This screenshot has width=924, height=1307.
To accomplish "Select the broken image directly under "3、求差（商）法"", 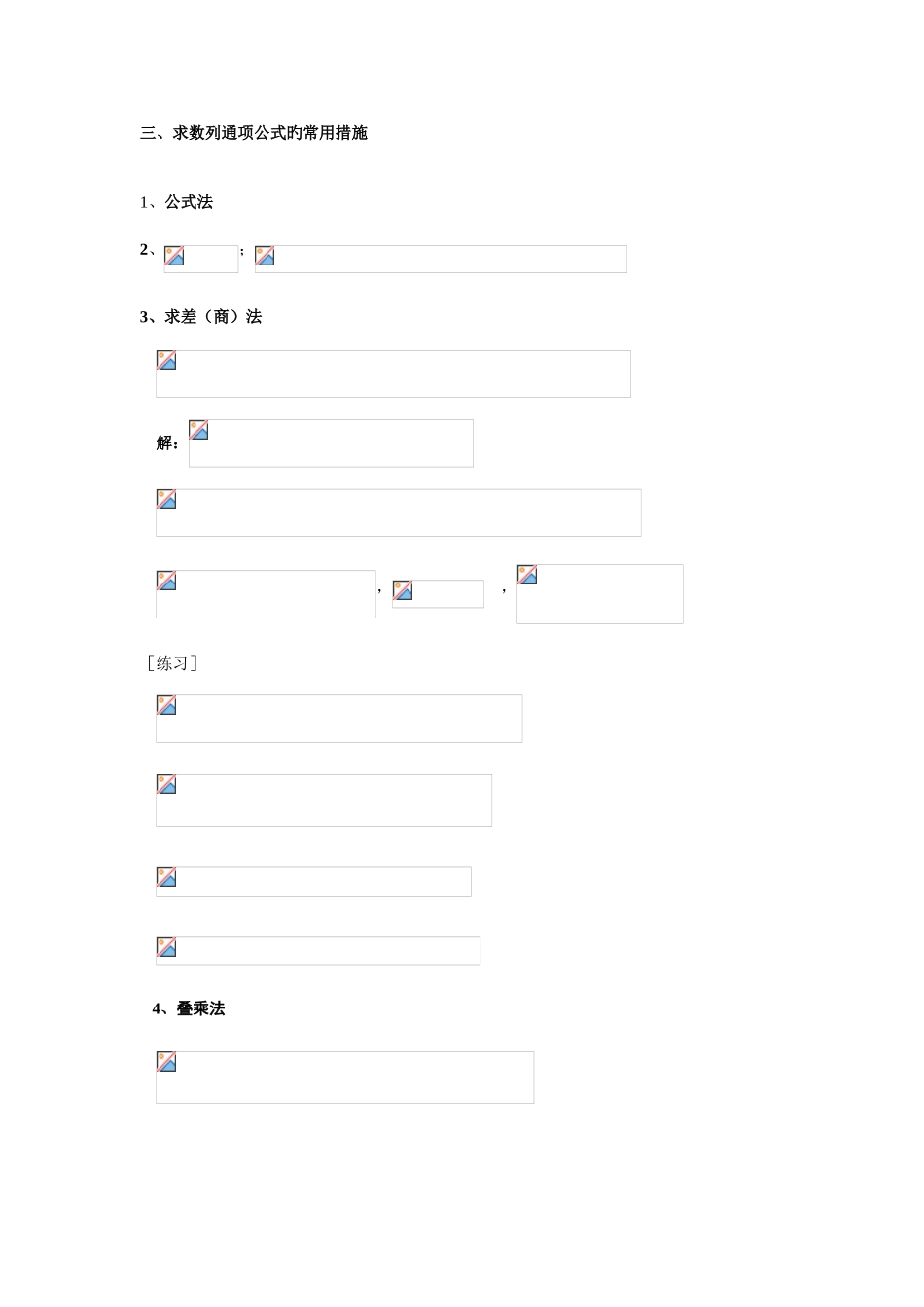I will click(x=393, y=373).
